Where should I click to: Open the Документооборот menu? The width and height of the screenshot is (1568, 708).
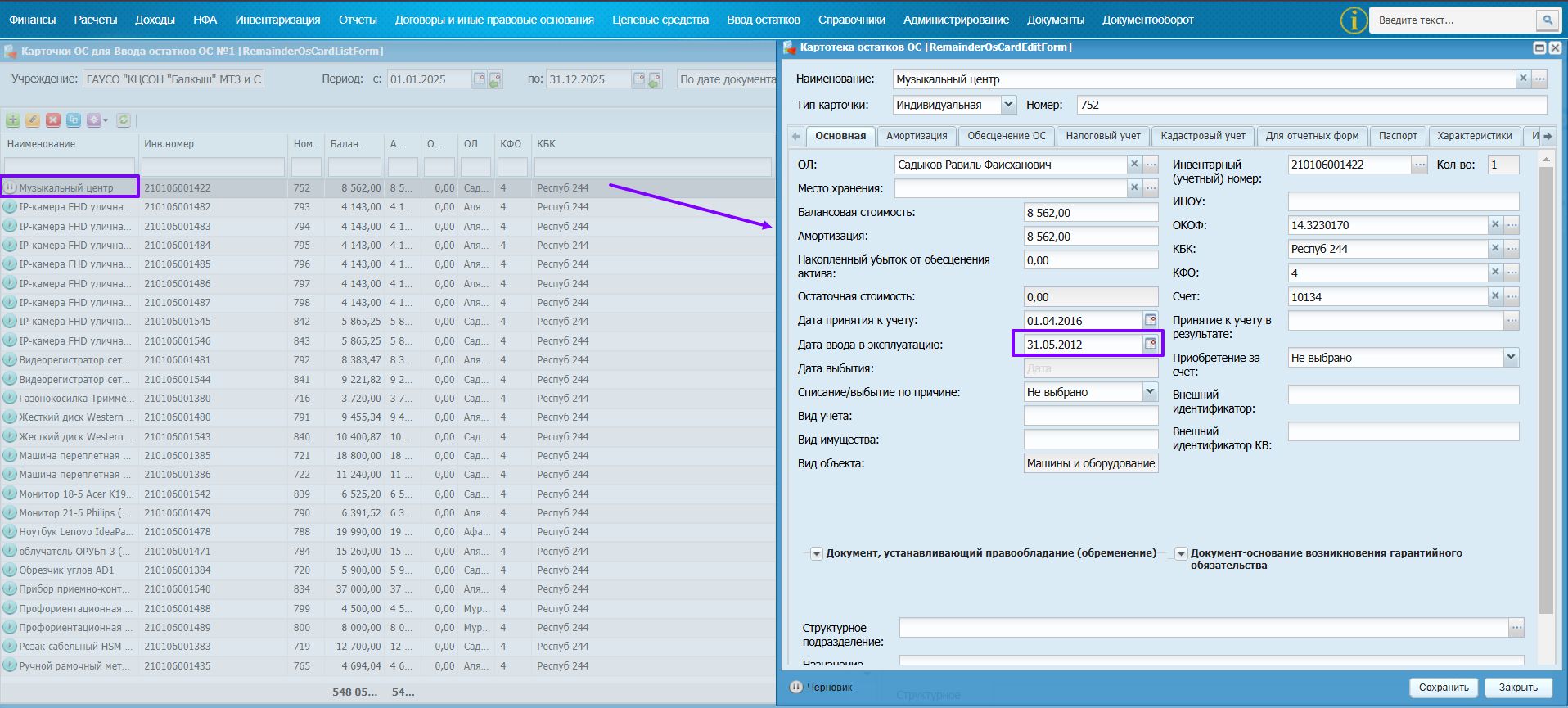pyautogui.click(x=1147, y=20)
